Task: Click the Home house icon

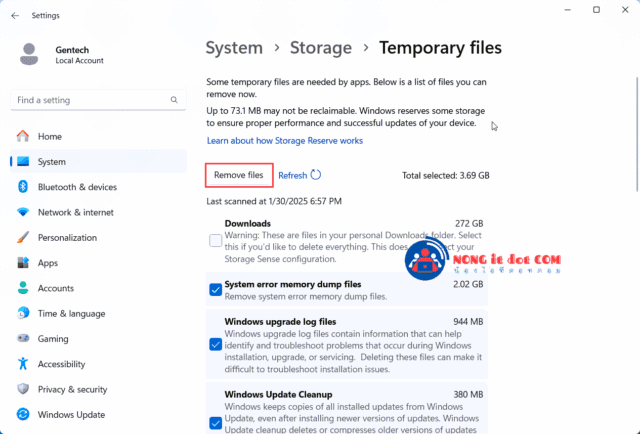Action: tap(23, 136)
